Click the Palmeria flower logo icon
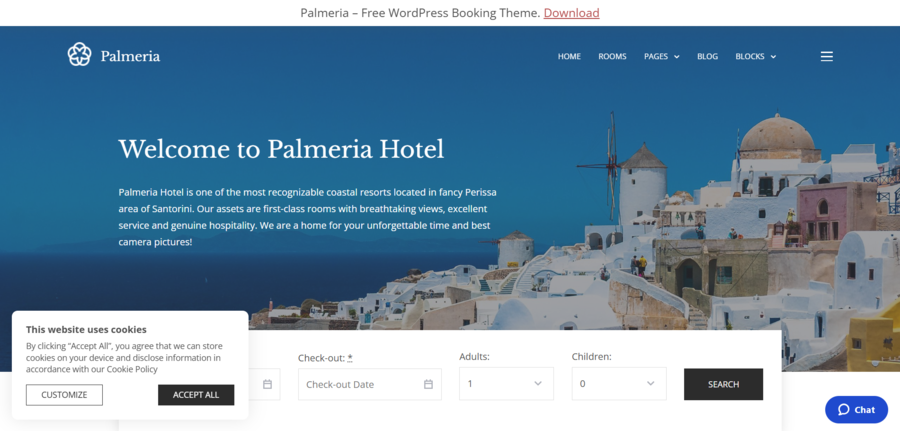 point(79,55)
